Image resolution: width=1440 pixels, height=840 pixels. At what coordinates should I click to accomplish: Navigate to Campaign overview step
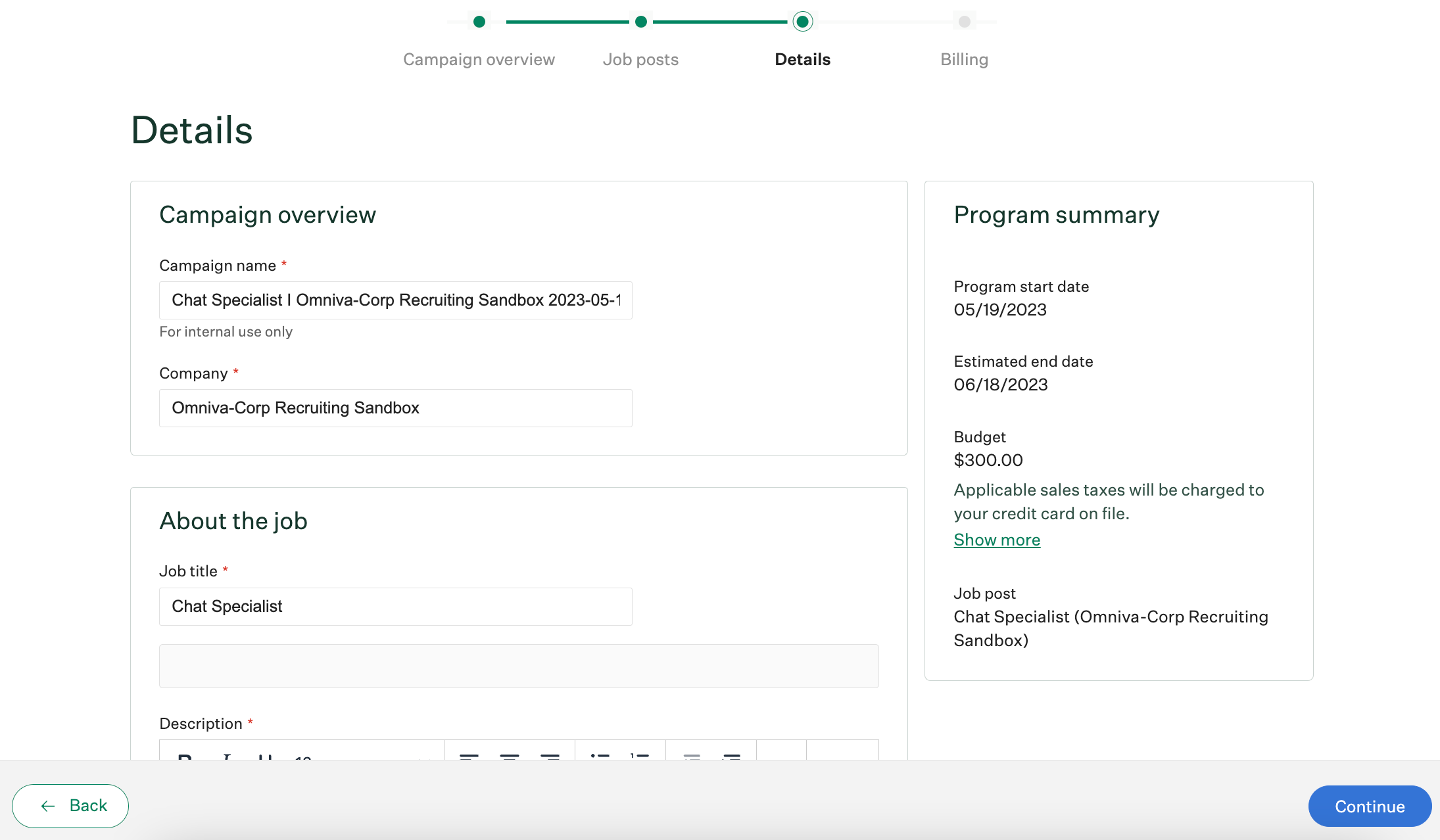coord(479,21)
